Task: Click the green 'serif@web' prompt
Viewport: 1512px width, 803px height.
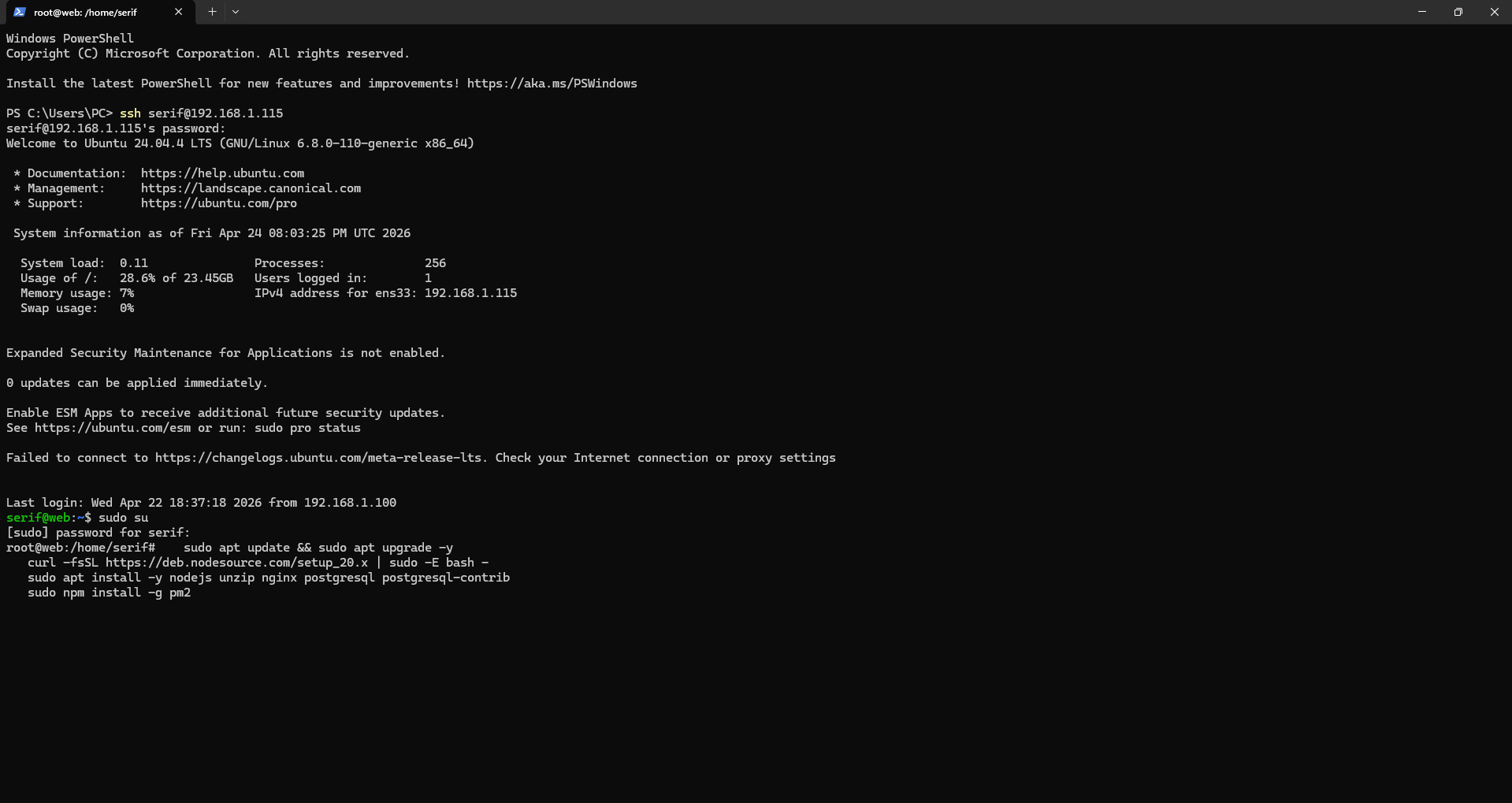Action: 39,518
